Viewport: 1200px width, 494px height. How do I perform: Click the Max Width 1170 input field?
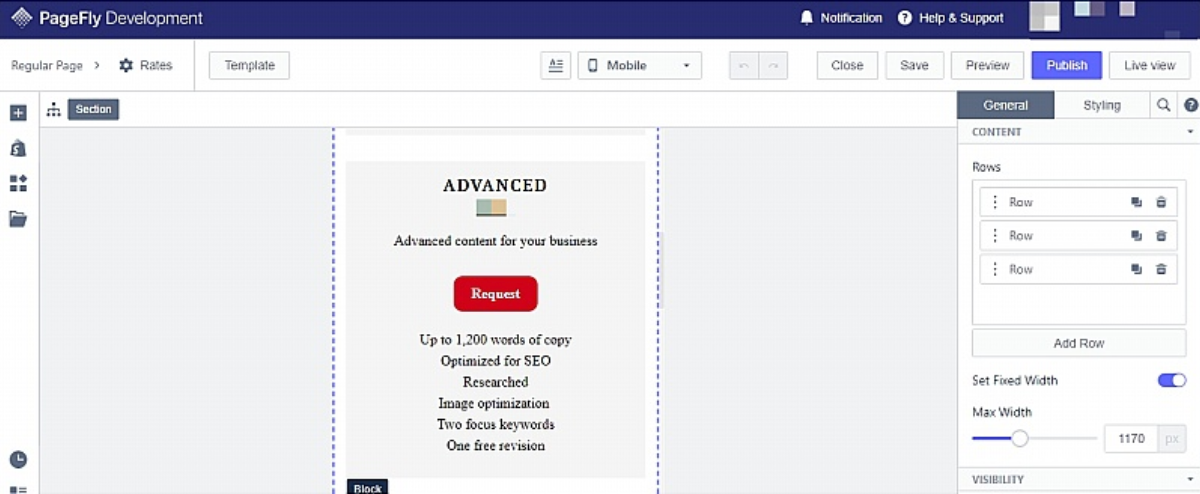coord(1131,438)
